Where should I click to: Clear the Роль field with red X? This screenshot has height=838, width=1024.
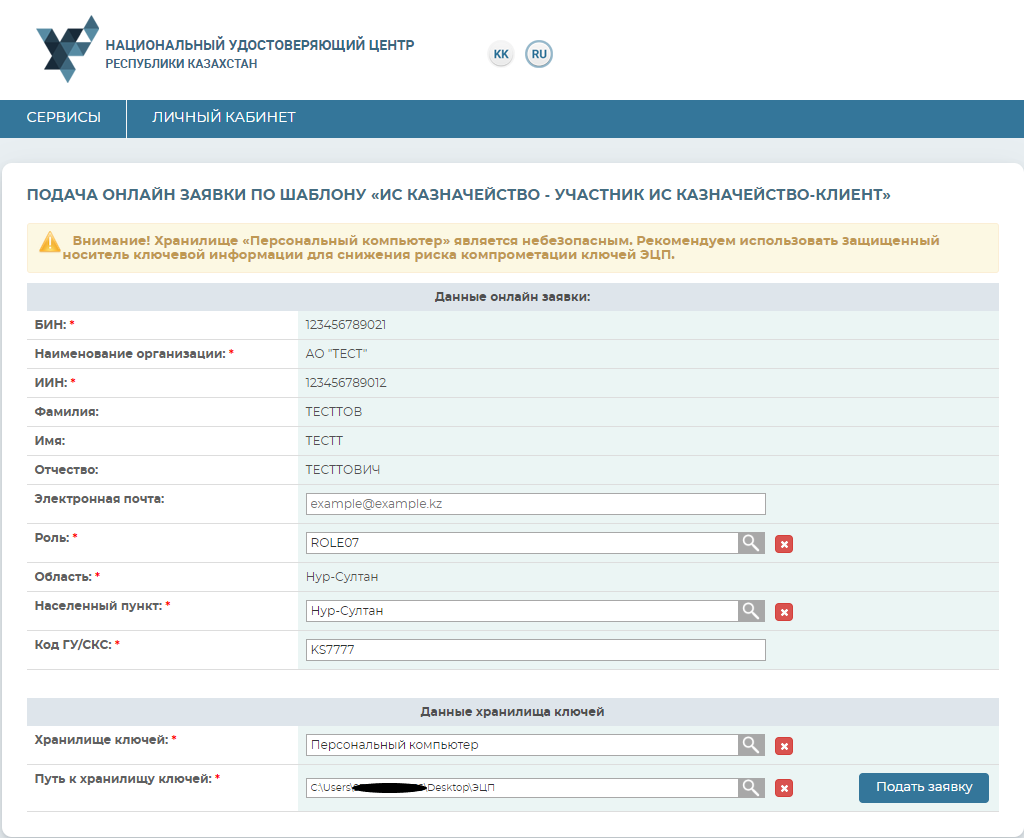tap(785, 544)
